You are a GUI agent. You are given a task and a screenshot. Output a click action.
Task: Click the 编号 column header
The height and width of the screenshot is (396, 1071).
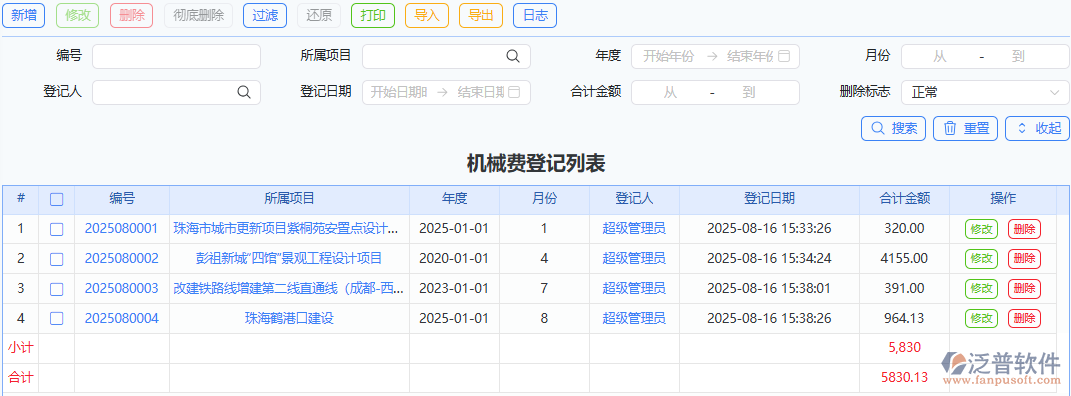coord(122,199)
